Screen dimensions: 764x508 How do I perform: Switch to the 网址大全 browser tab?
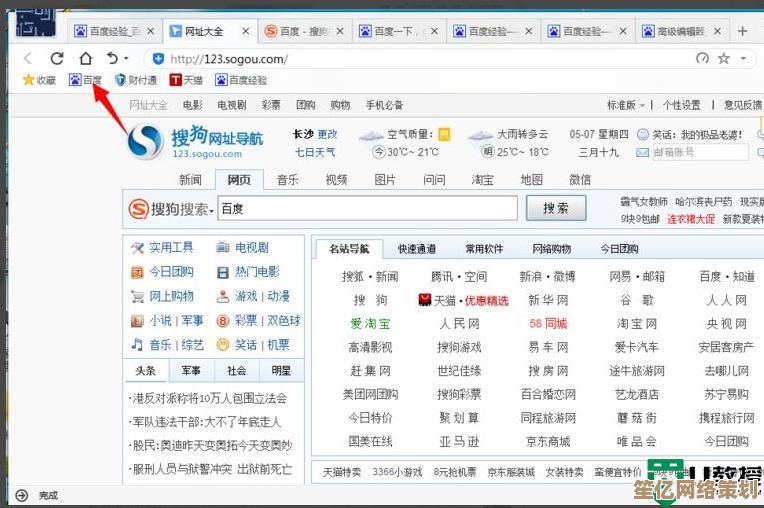pyautogui.click(x=203, y=32)
